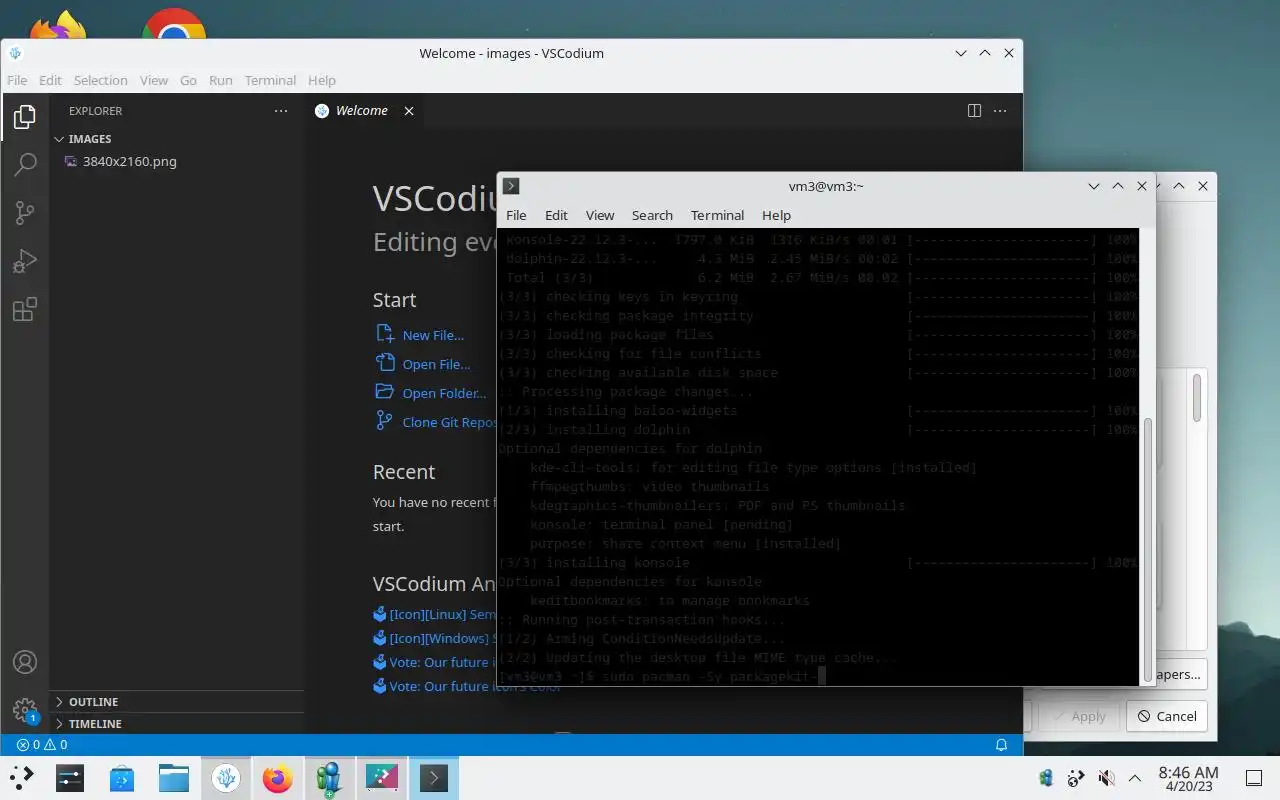Switch to the Welcome tab
This screenshot has width=1280, height=800.
tap(362, 111)
